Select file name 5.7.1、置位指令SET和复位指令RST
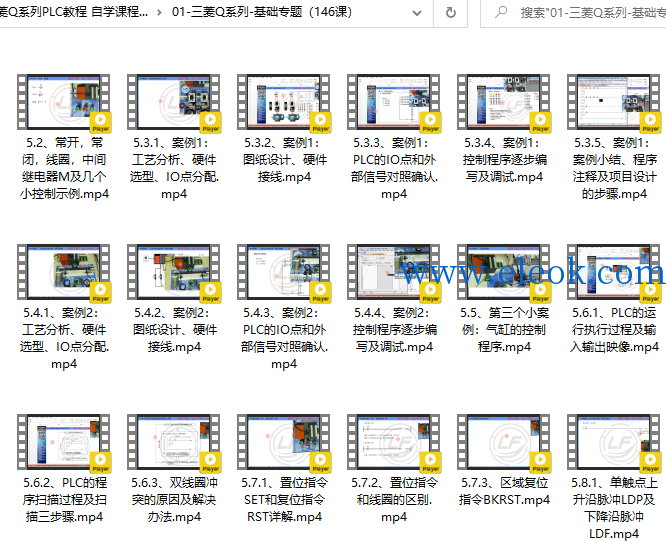666x541 pixels. (x=284, y=500)
